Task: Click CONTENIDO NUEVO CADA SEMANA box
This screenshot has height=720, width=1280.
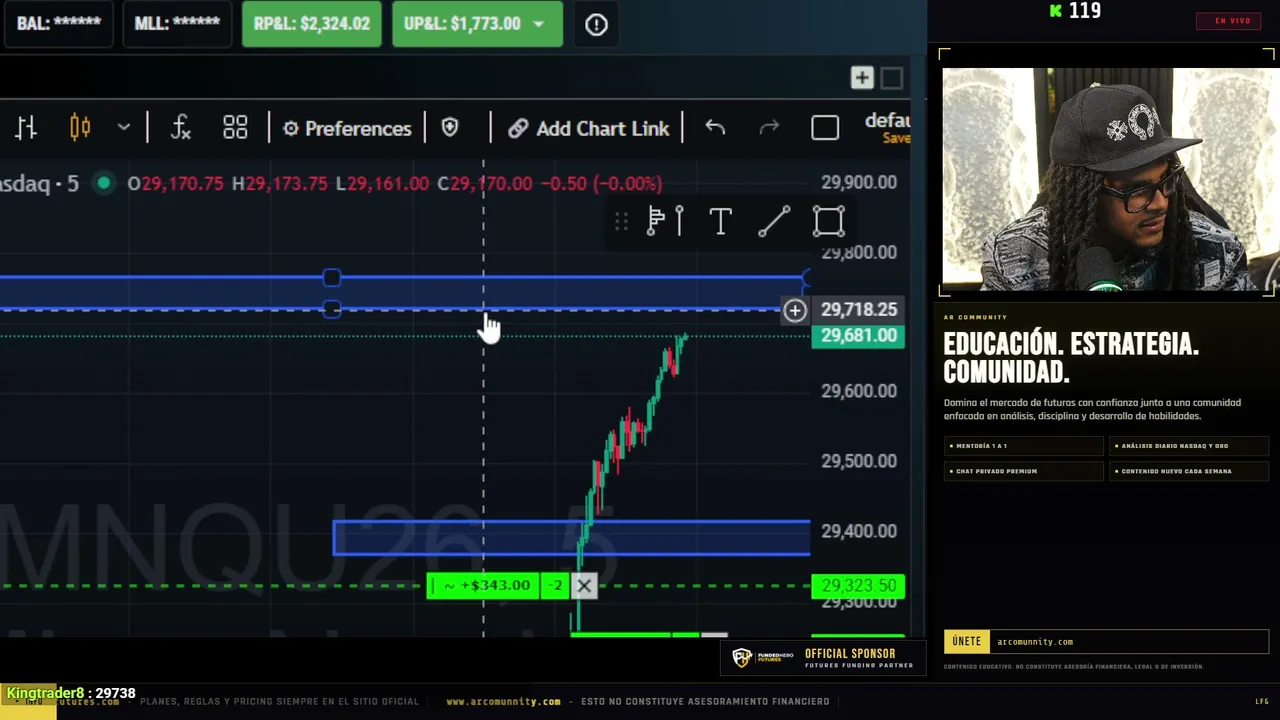Action: (1189, 471)
